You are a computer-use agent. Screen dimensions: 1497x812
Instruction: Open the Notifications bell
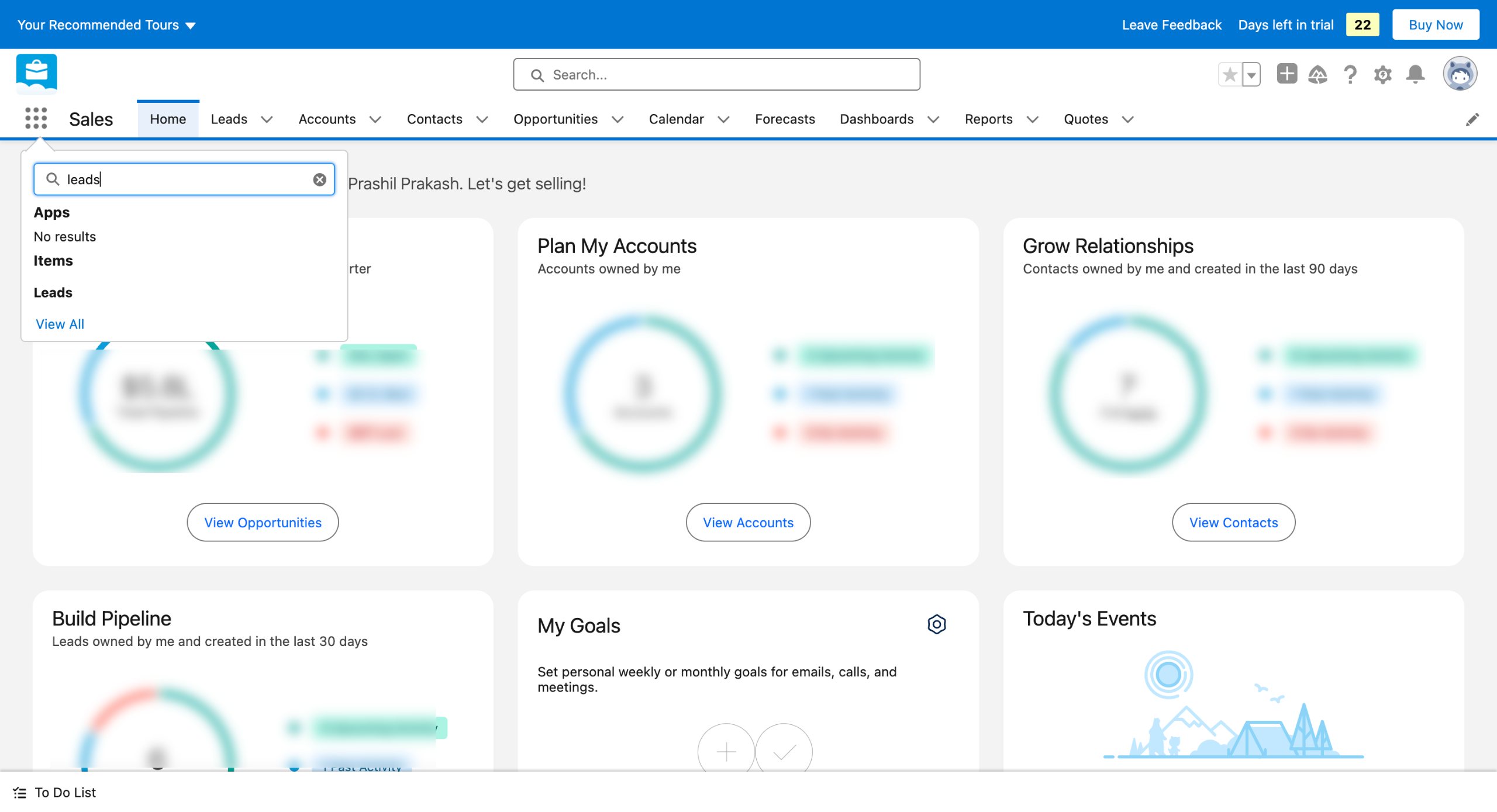click(x=1415, y=74)
